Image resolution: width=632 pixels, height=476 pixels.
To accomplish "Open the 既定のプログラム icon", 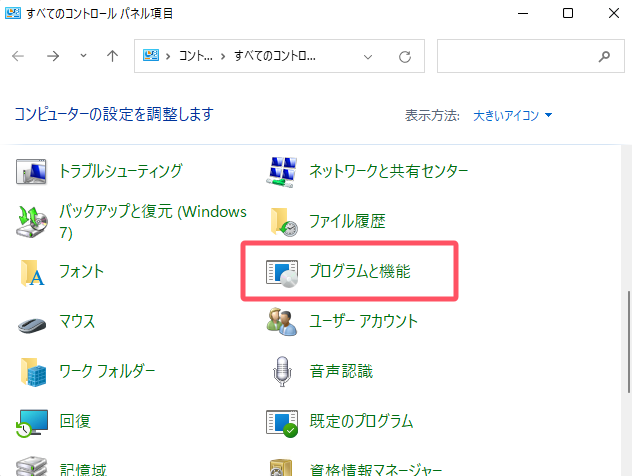I will coord(282,423).
